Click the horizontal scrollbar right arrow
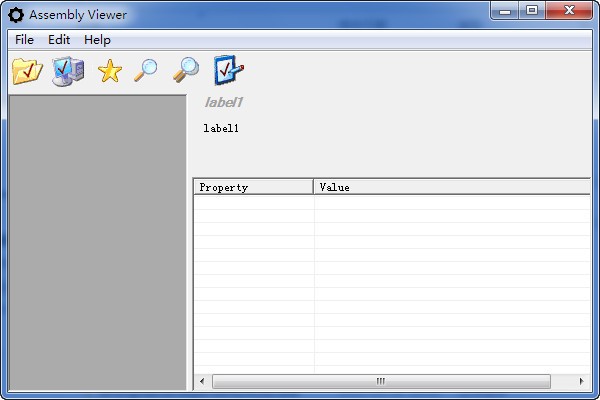600x400 pixels. coord(582,382)
